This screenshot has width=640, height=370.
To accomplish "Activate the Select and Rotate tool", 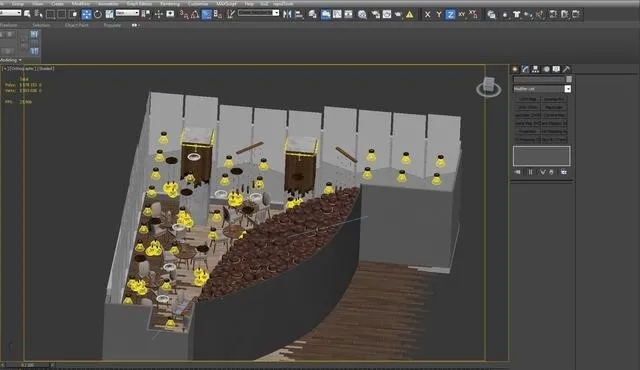I will (x=98, y=14).
